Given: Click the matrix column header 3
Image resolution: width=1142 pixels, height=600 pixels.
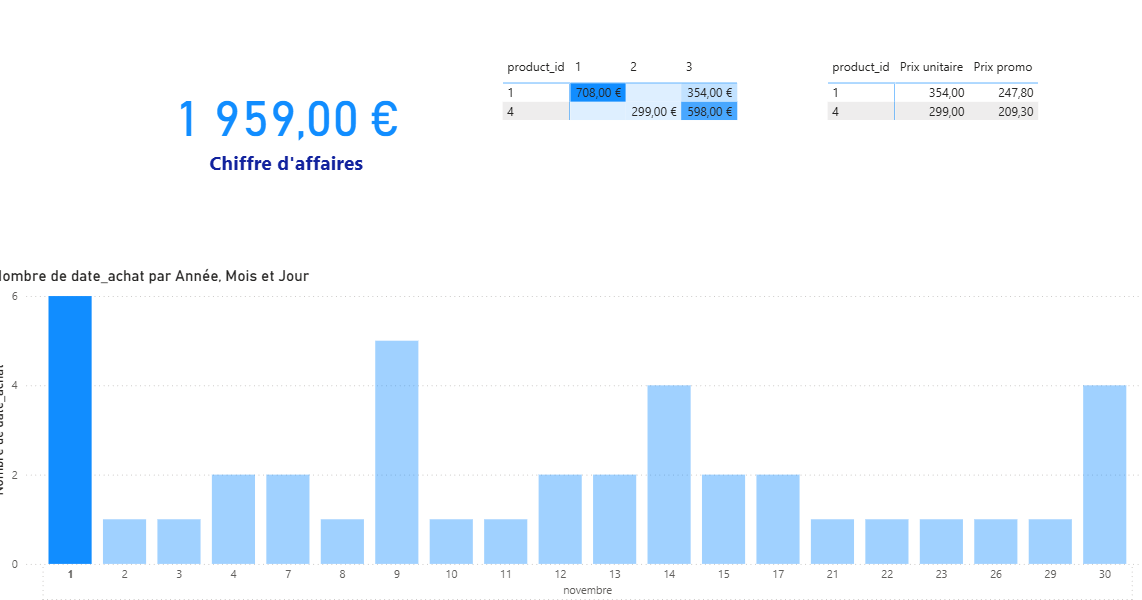Looking at the screenshot, I should pyautogui.click(x=689, y=67).
